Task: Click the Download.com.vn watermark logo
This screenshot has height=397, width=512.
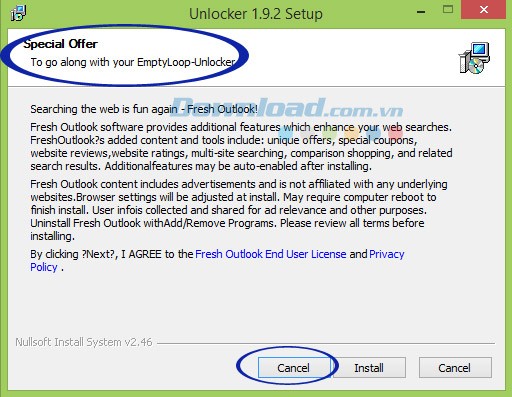Action: pyautogui.click(x=287, y=107)
